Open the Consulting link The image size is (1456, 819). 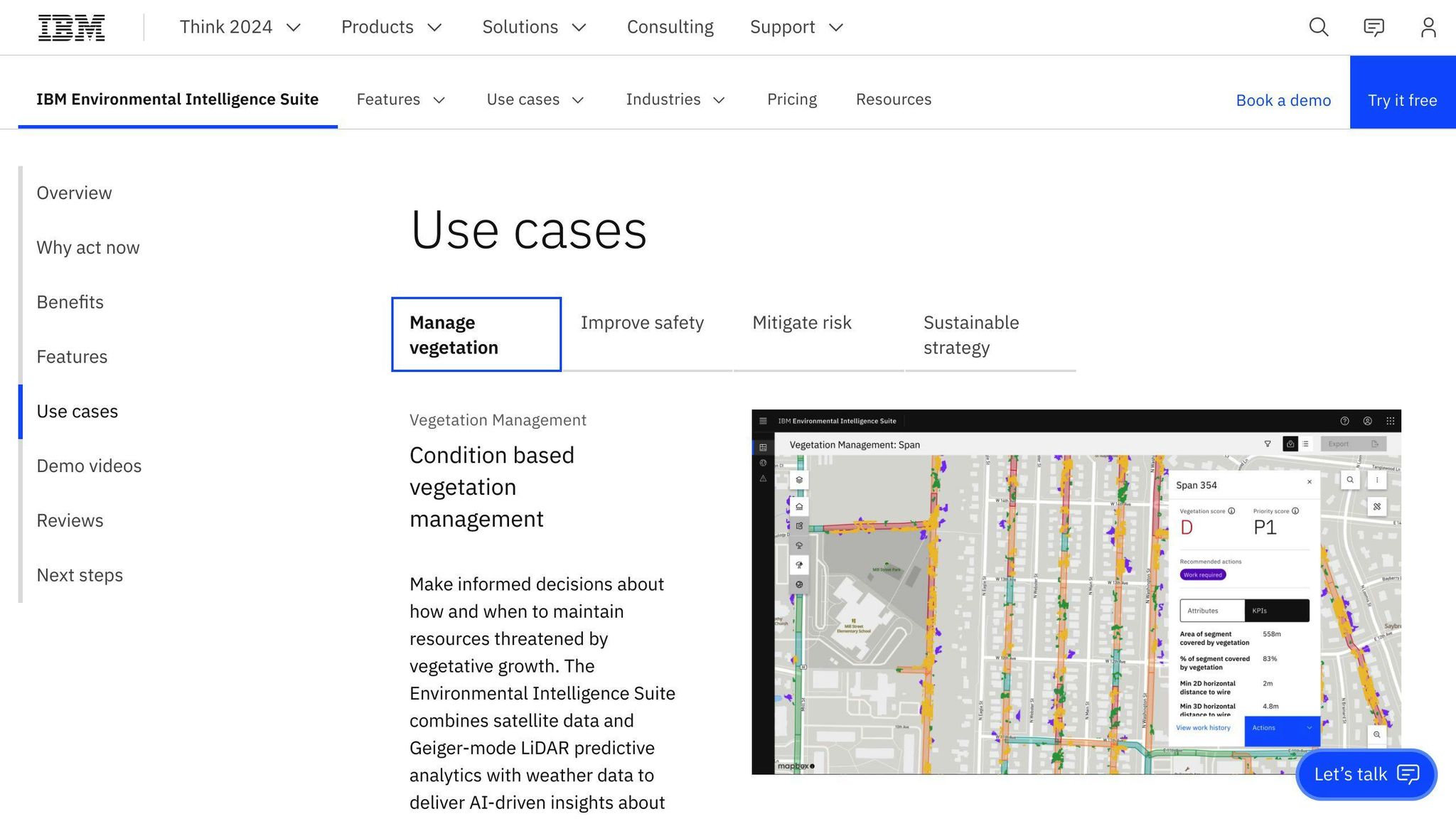coord(670,27)
